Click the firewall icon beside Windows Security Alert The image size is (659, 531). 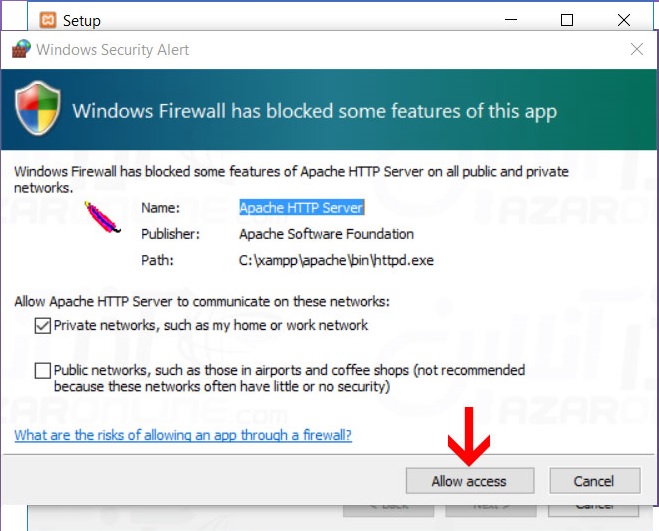[x=22, y=49]
